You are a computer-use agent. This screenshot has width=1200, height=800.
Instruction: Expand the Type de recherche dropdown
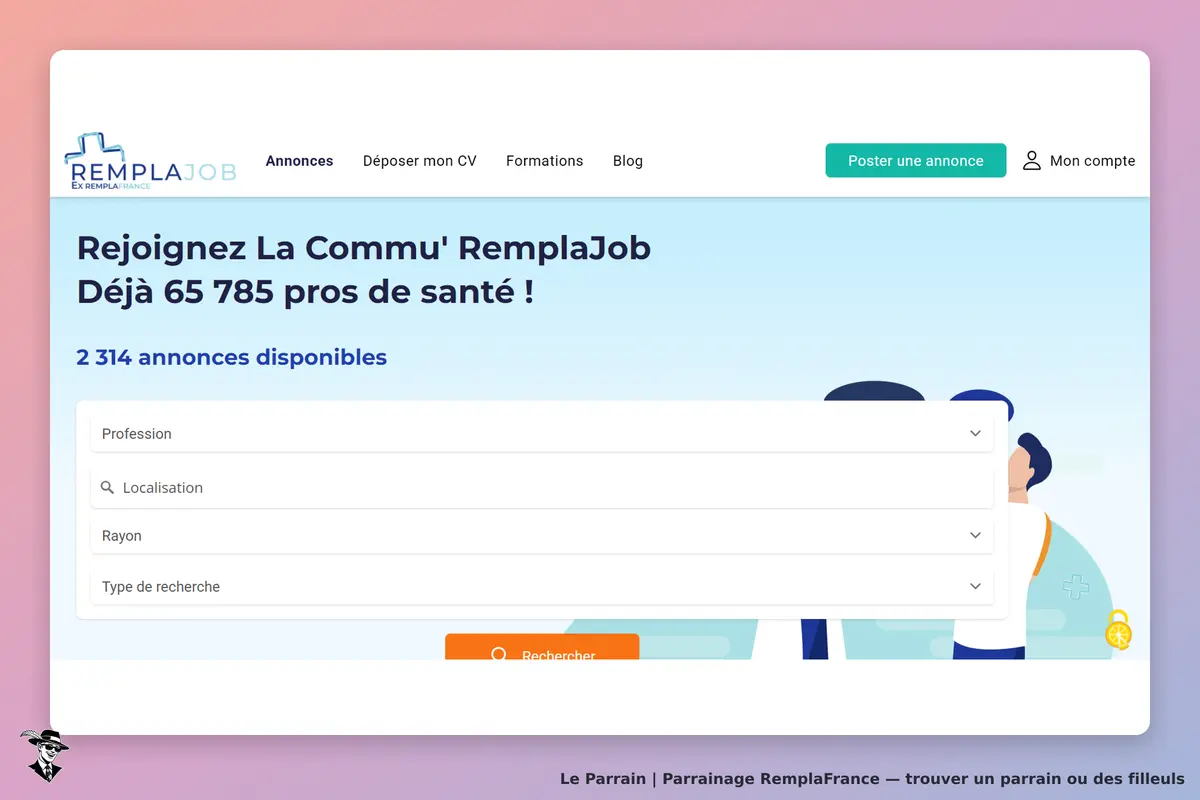coord(542,587)
